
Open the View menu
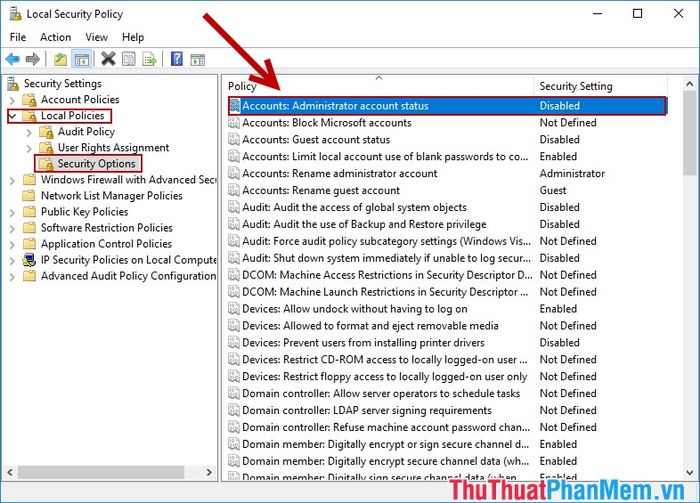click(x=97, y=37)
